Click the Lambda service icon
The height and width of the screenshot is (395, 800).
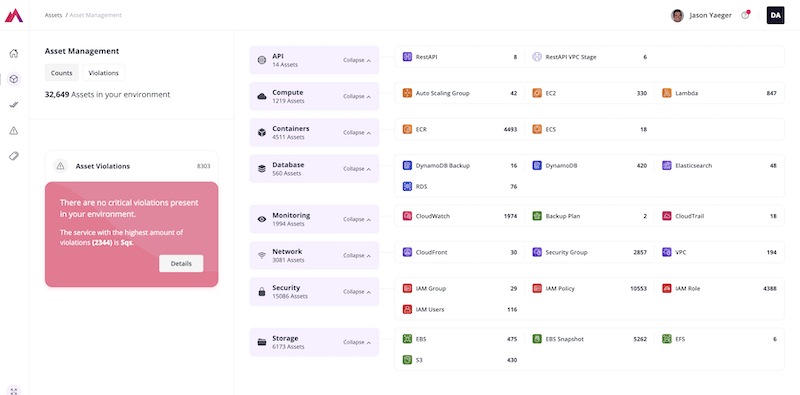(x=667, y=93)
